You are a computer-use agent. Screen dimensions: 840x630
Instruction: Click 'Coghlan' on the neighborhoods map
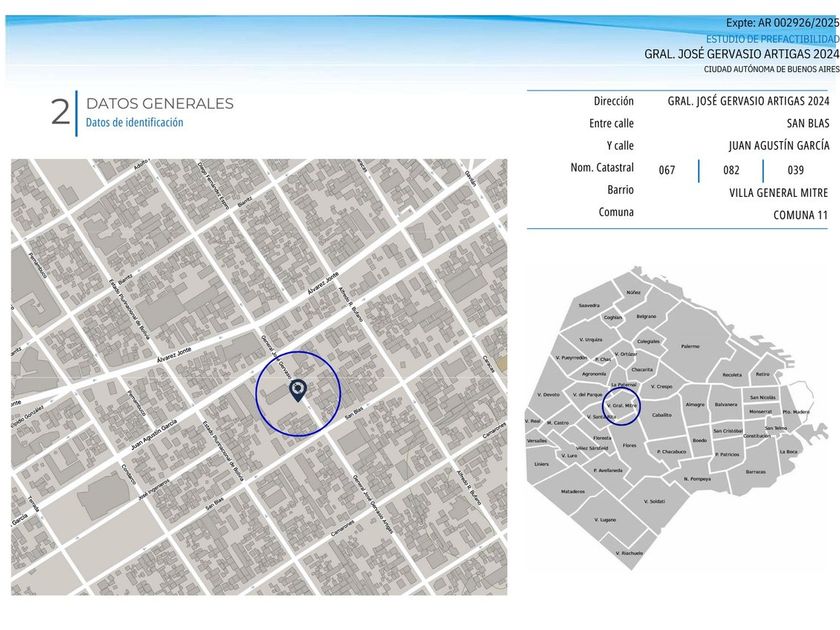(612, 317)
